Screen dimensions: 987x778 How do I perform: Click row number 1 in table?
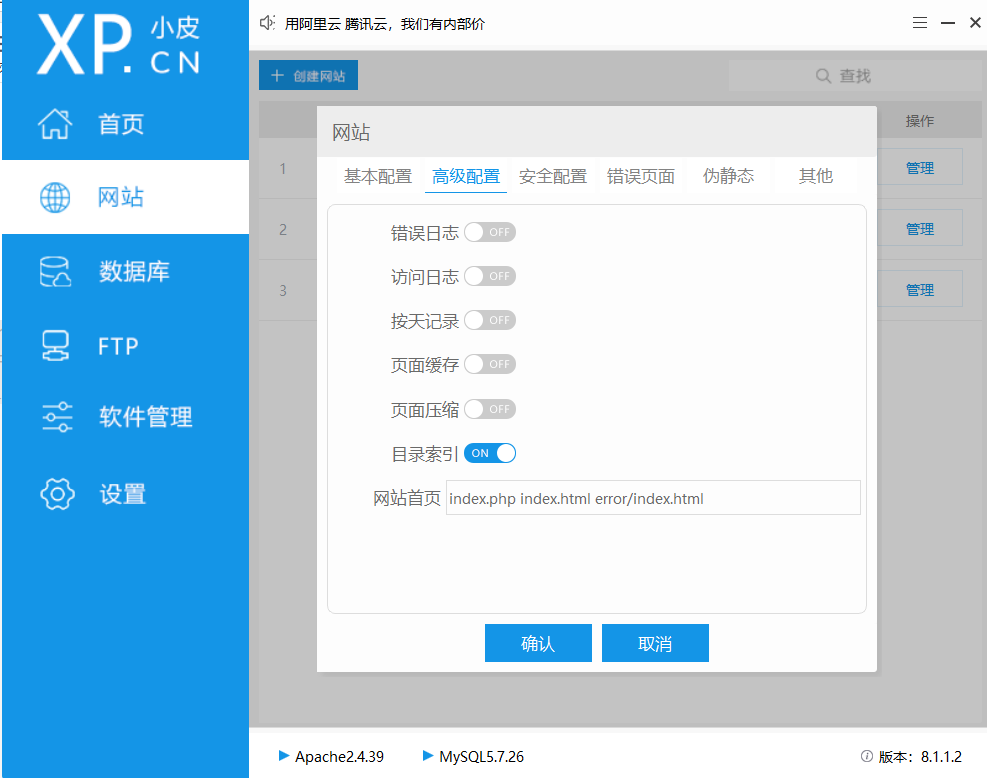283,168
